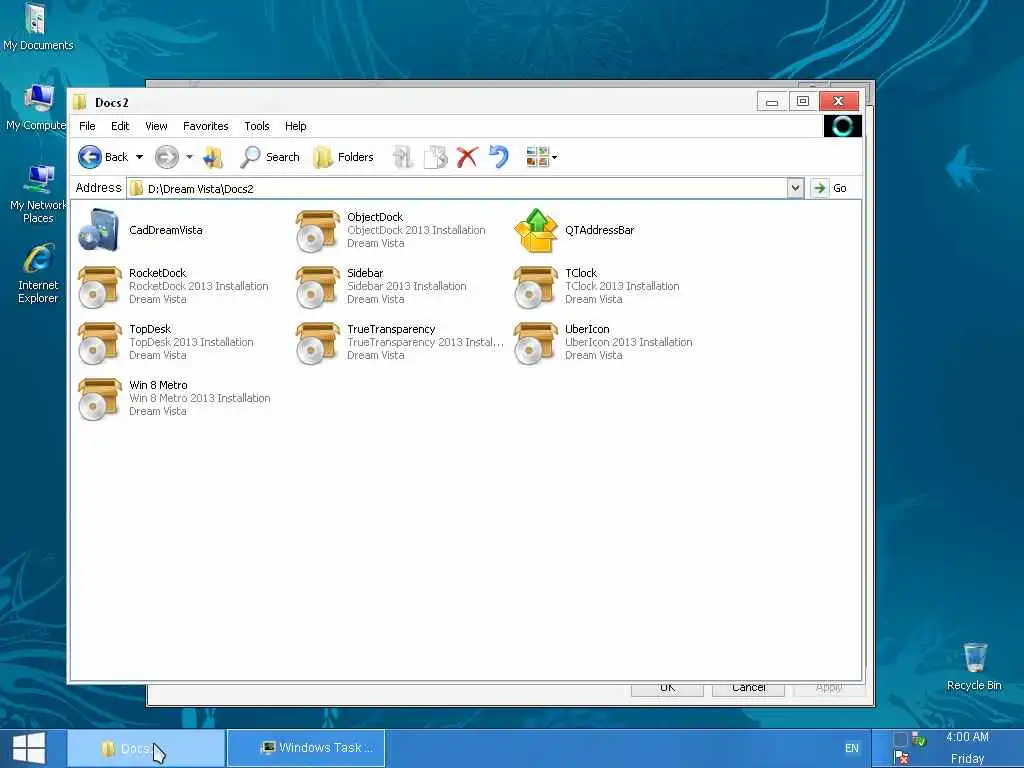
Task: Click the network tray icon with green check
Action: point(919,739)
